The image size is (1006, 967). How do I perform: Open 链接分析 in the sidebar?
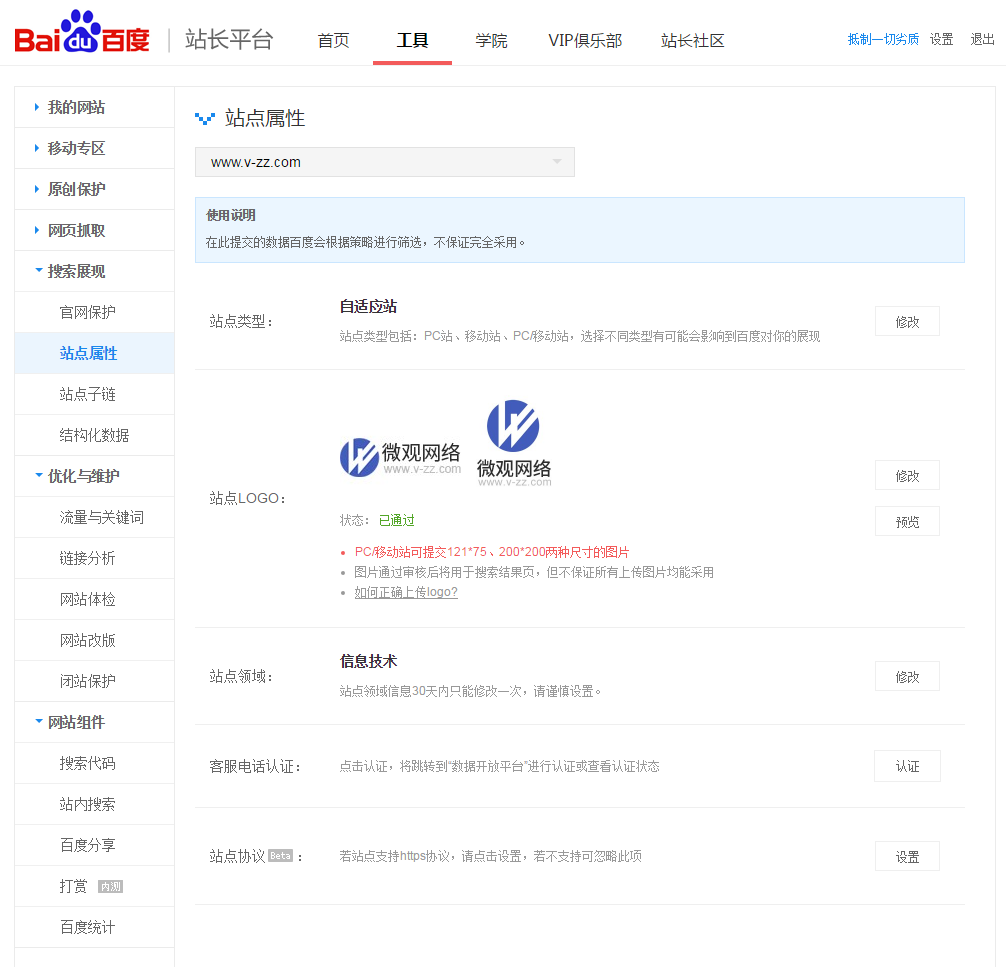(94, 558)
